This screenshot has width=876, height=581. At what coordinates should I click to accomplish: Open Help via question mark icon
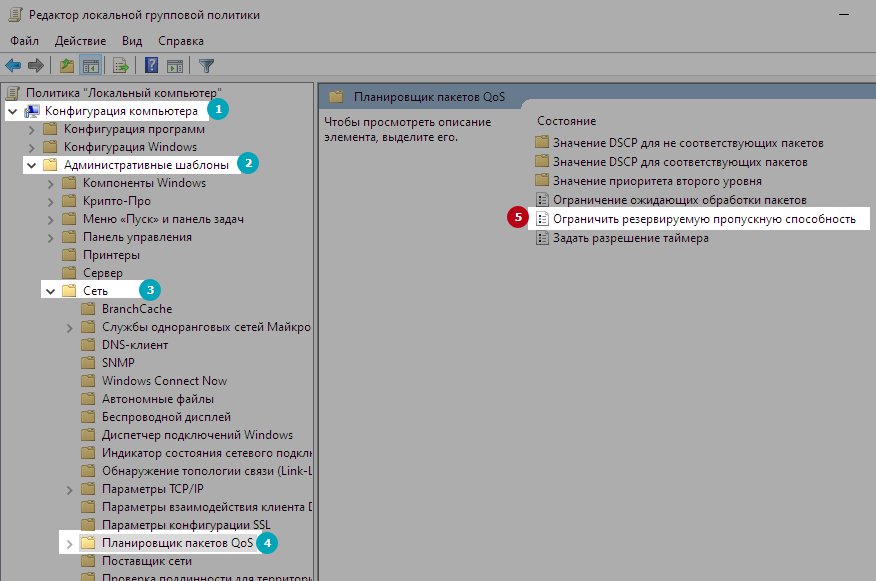click(x=151, y=66)
